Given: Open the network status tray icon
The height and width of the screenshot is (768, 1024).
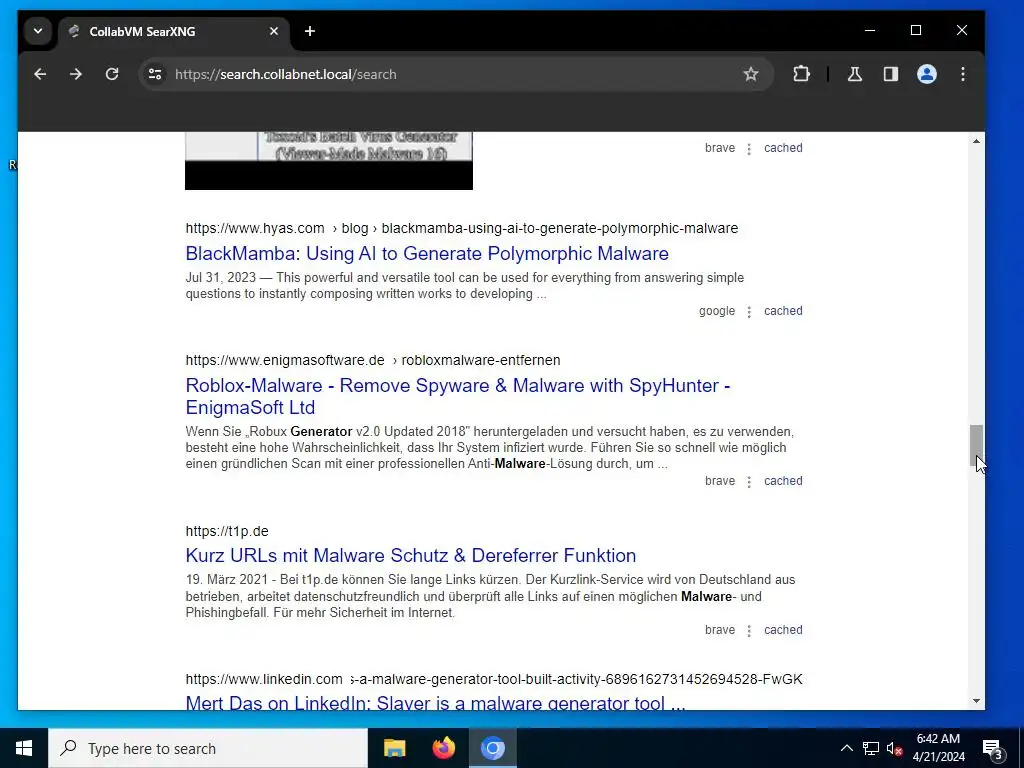Looking at the screenshot, I should tap(871, 748).
